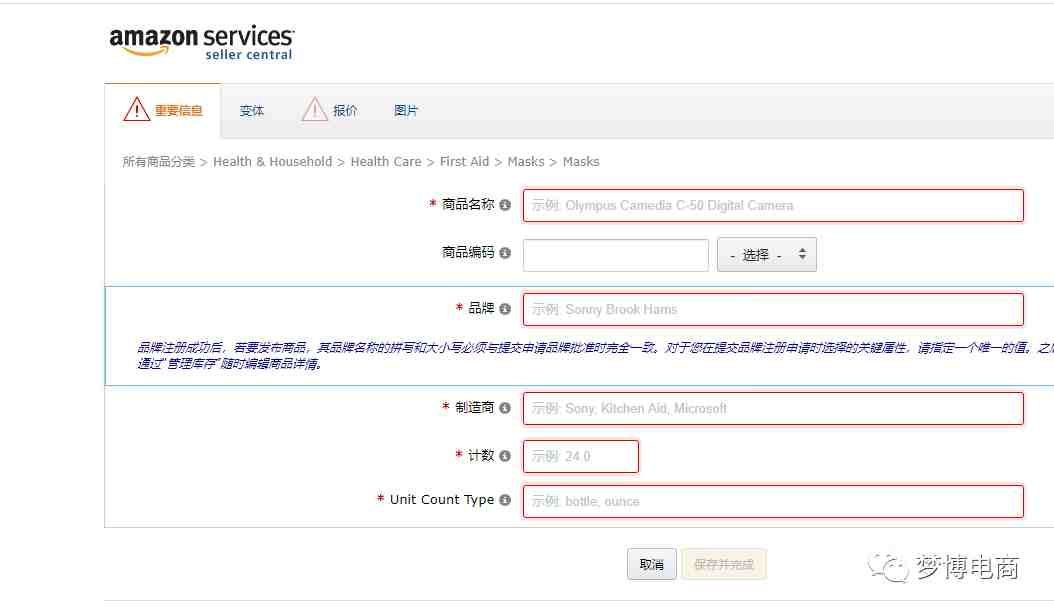Open info icon next to 制造商
The height and width of the screenshot is (614, 1054).
click(x=505, y=408)
